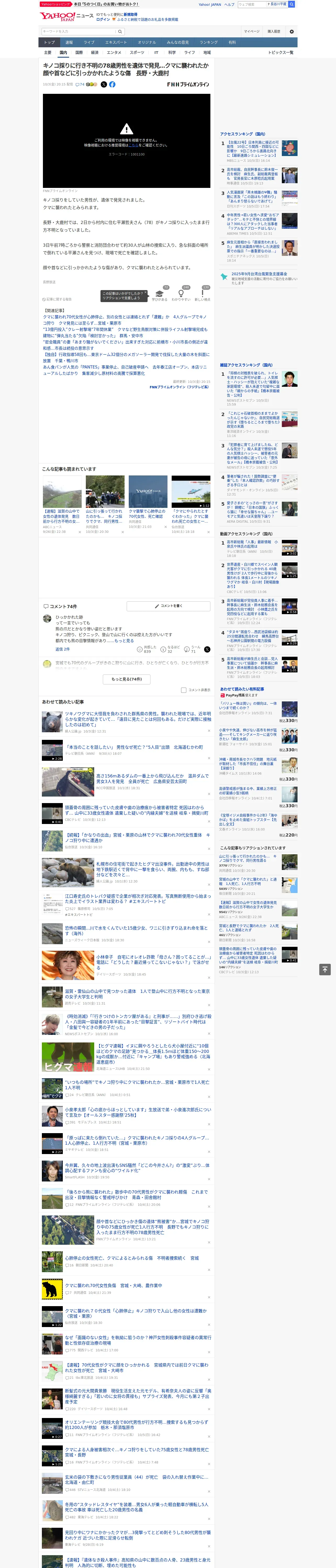Share first comment on X icon
336x1568 pixels.
pyautogui.click(x=207, y=649)
